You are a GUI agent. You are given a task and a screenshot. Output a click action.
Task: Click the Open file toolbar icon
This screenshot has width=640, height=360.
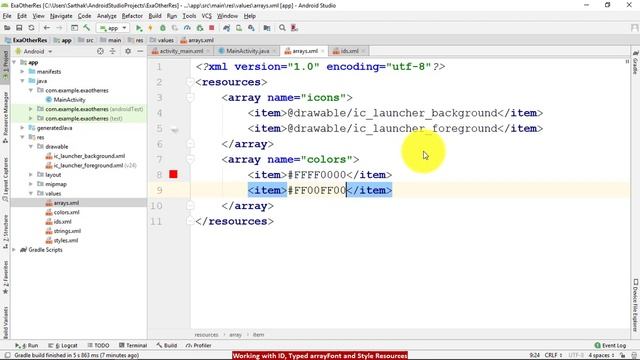coord(7,28)
